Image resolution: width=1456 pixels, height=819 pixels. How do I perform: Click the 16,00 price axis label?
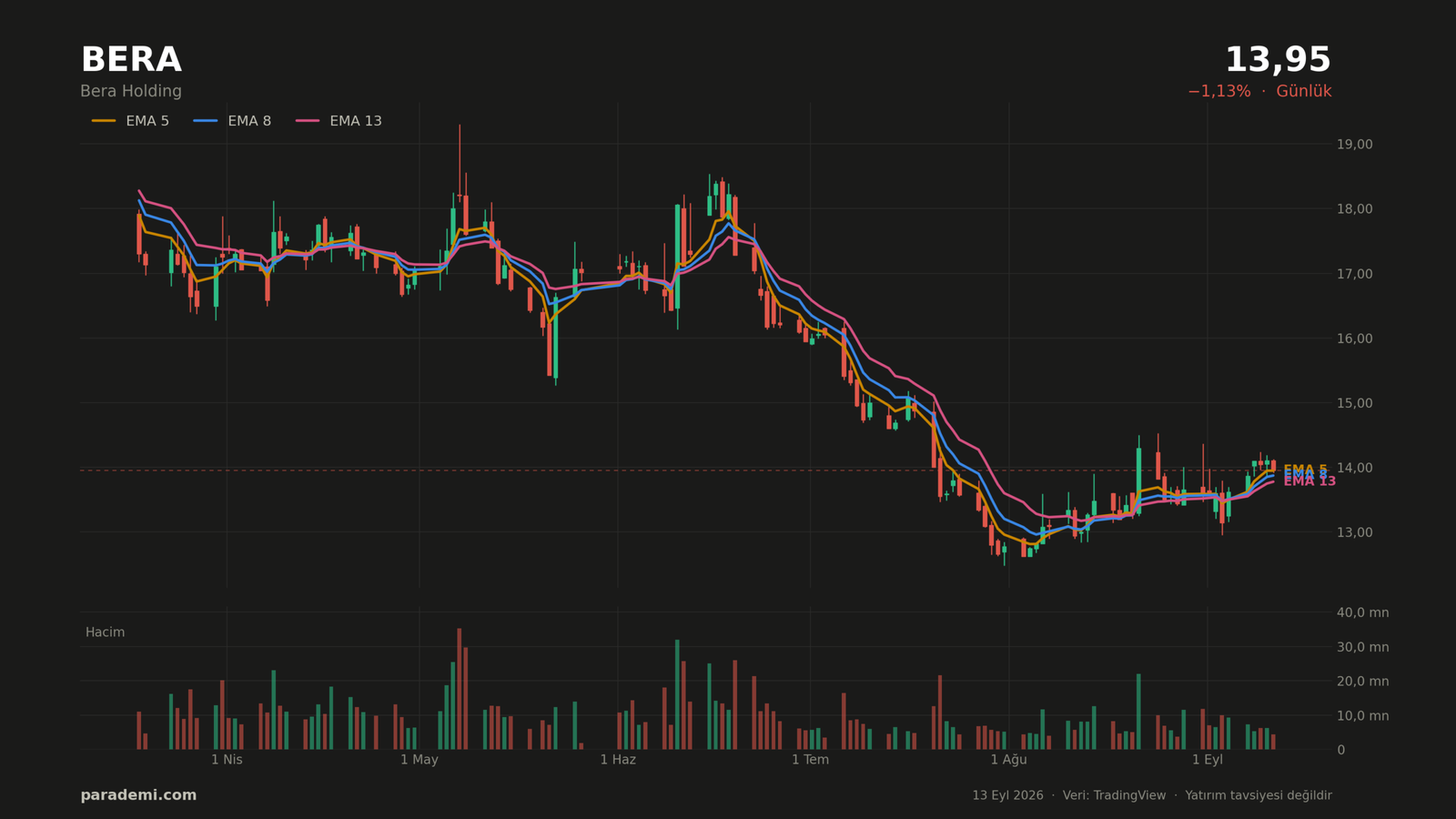pos(1354,339)
